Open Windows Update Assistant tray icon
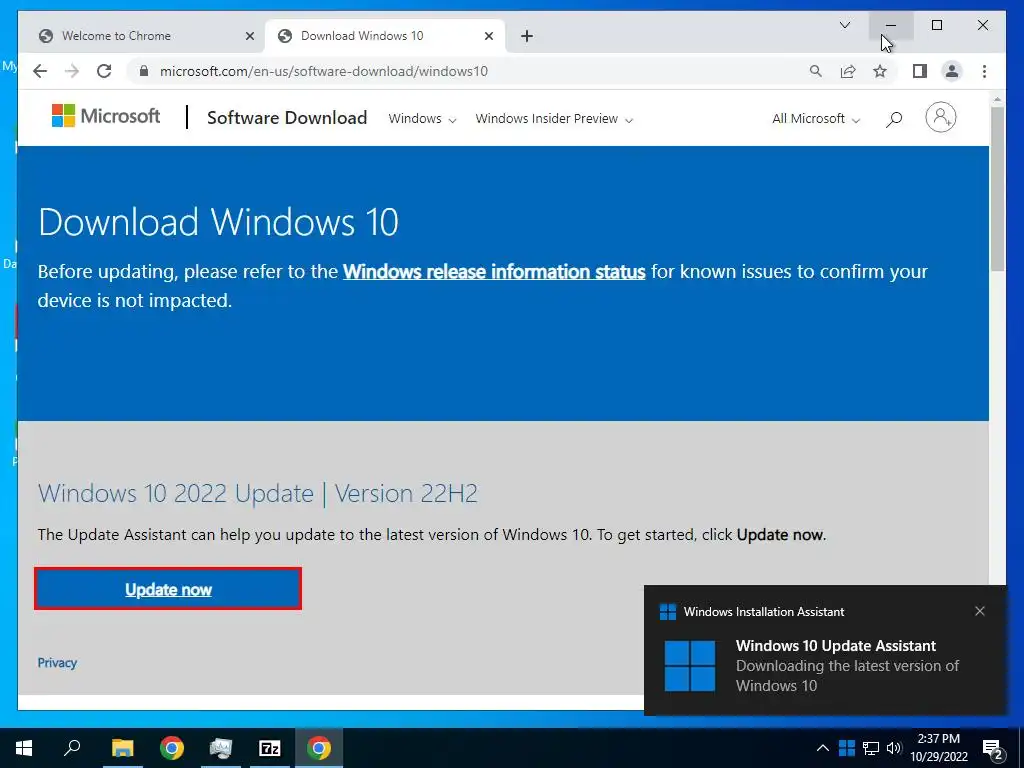This screenshot has width=1024, height=768. pos(847,748)
